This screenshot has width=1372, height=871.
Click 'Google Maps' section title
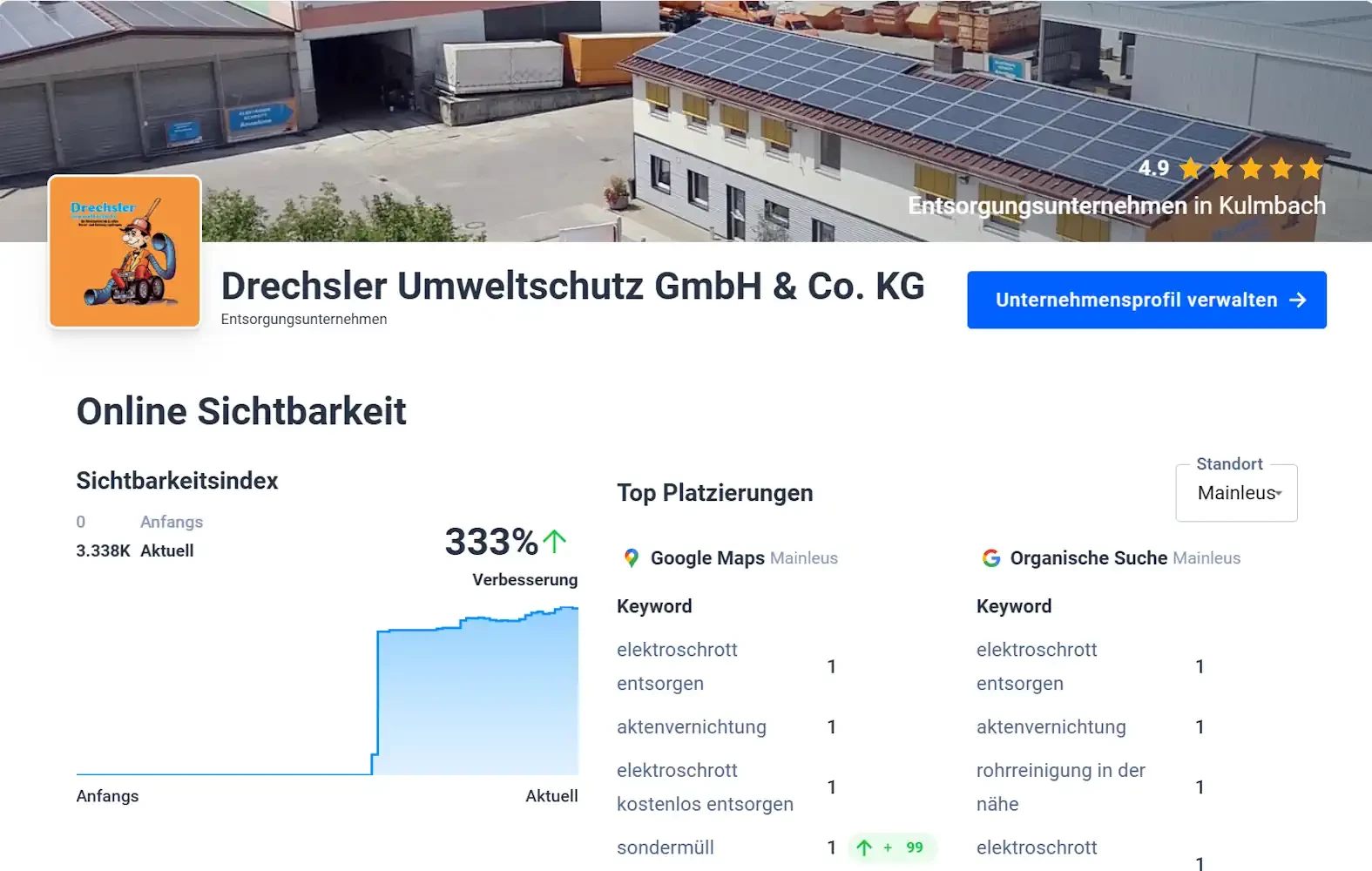707,558
